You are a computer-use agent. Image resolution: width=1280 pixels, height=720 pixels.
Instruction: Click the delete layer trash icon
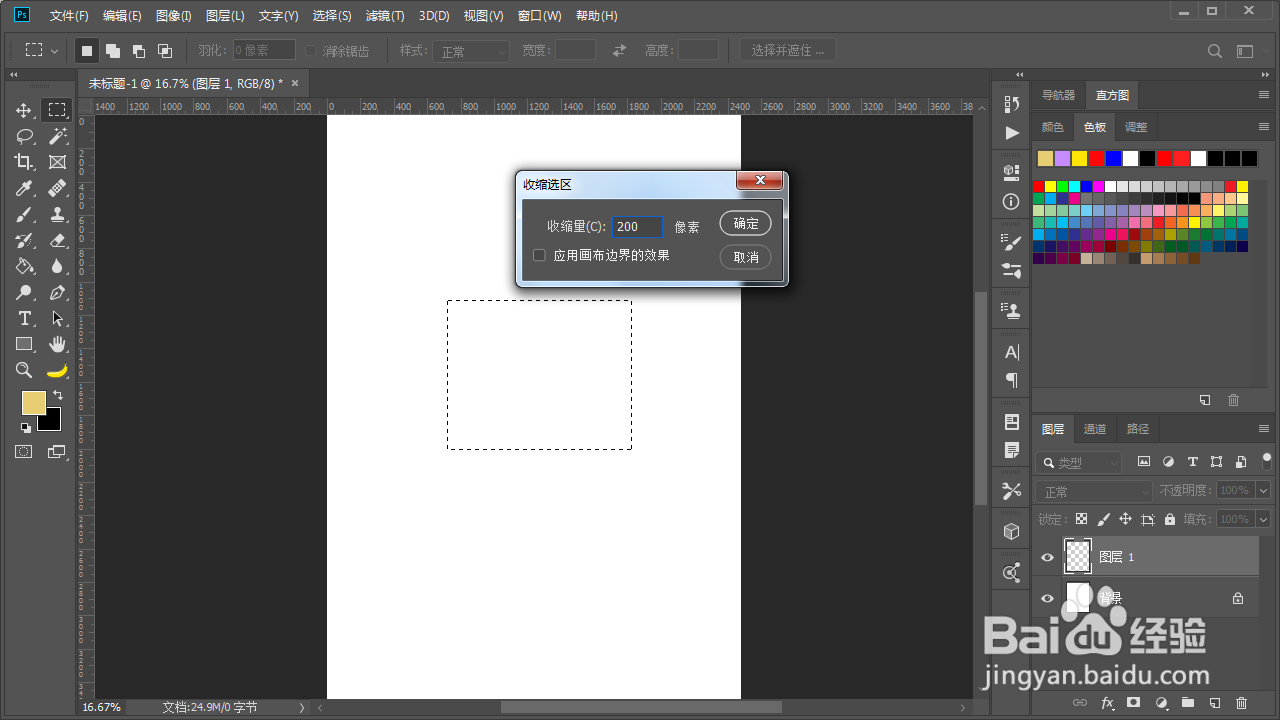[x=1242, y=703]
